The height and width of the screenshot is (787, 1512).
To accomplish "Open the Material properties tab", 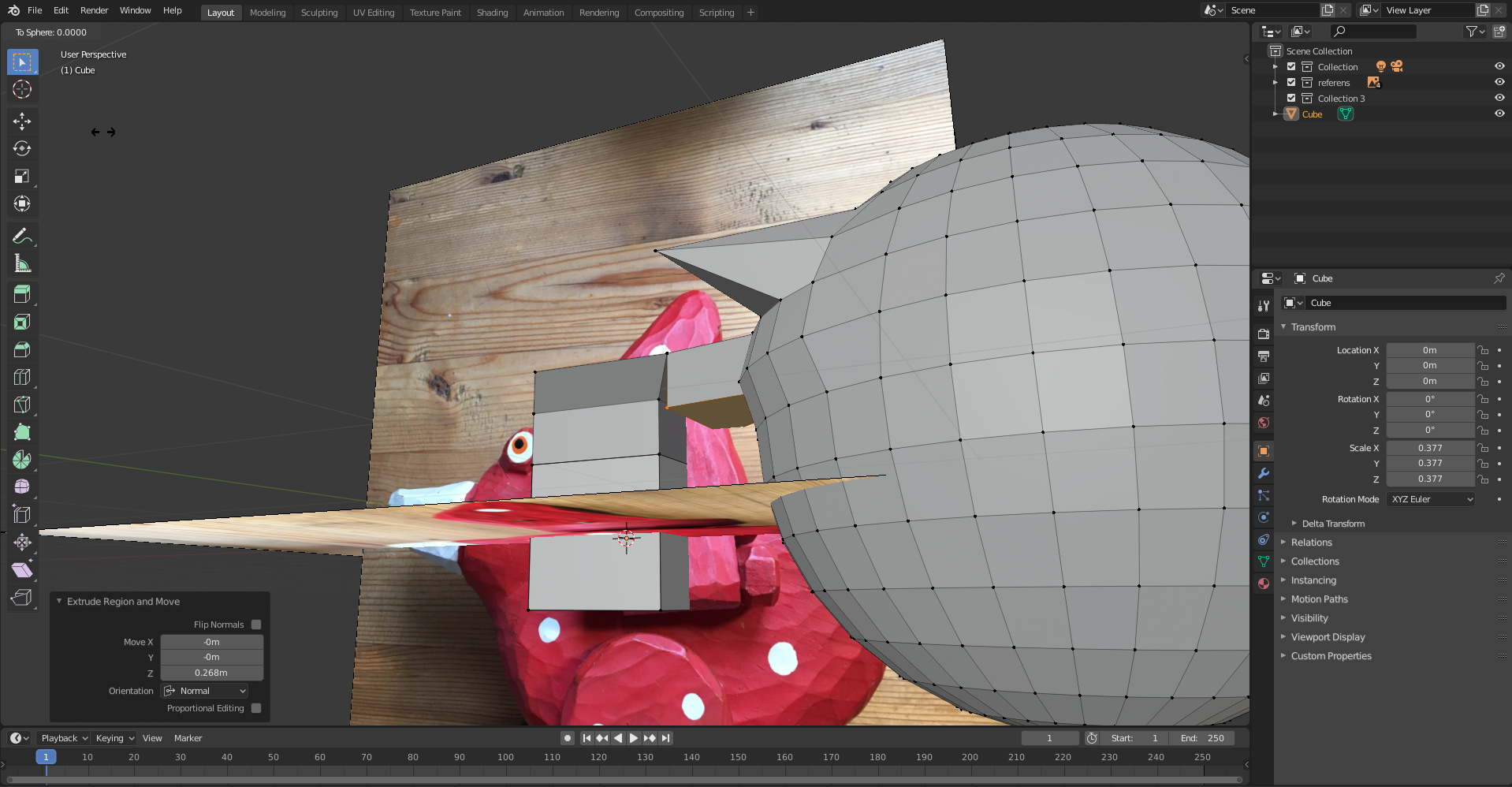I will (1264, 584).
